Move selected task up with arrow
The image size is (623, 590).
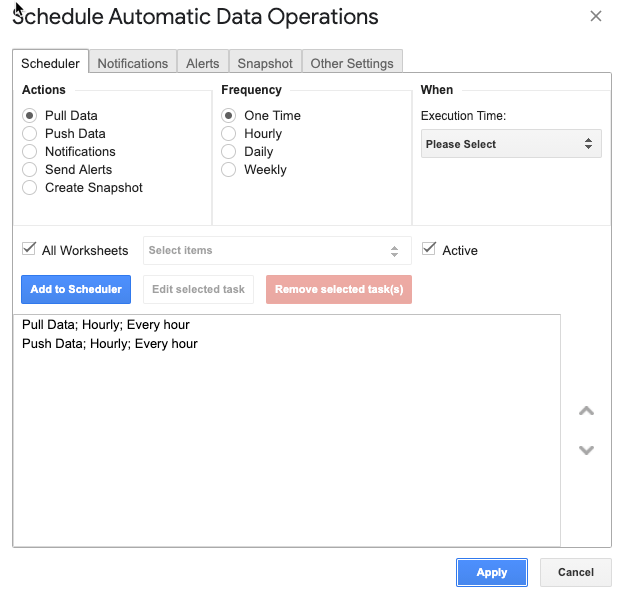(587, 411)
